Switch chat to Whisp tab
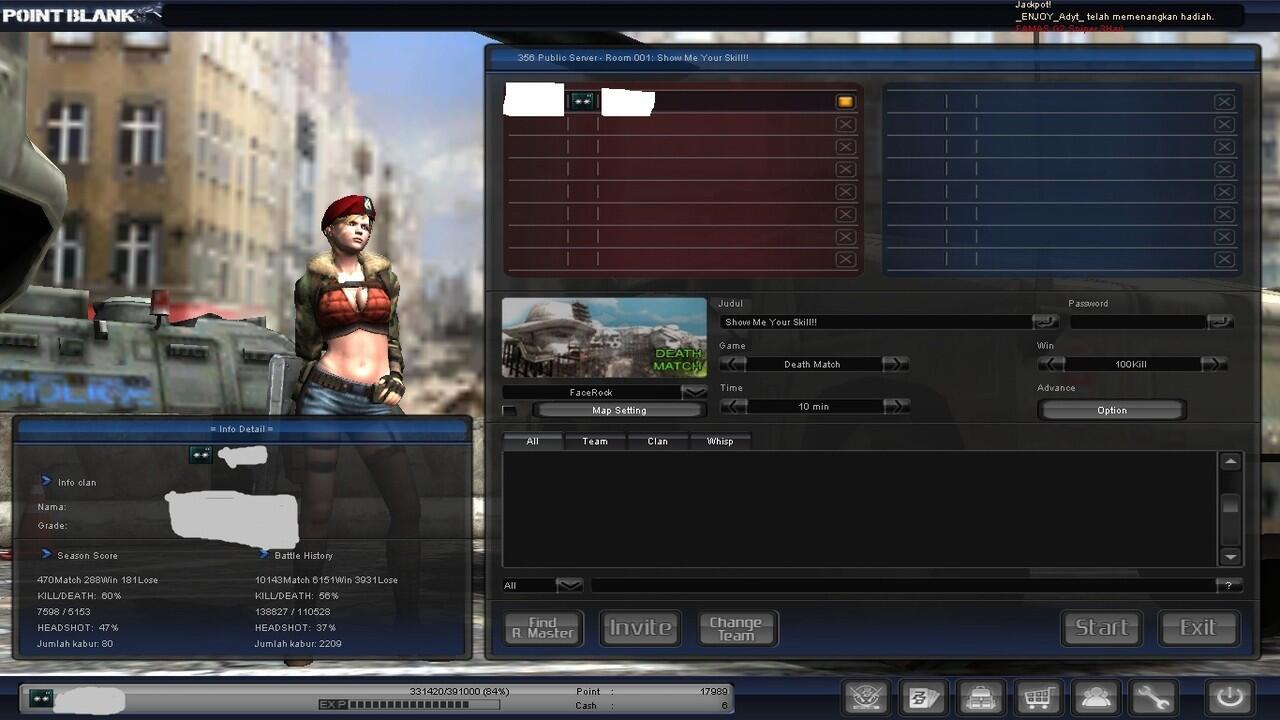Image resolution: width=1280 pixels, height=720 pixels. click(720, 441)
